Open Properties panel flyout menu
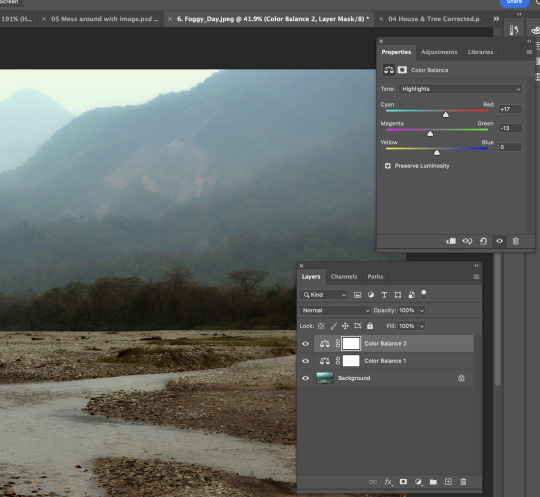The height and width of the screenshot is (497, 540). [529, 52]
